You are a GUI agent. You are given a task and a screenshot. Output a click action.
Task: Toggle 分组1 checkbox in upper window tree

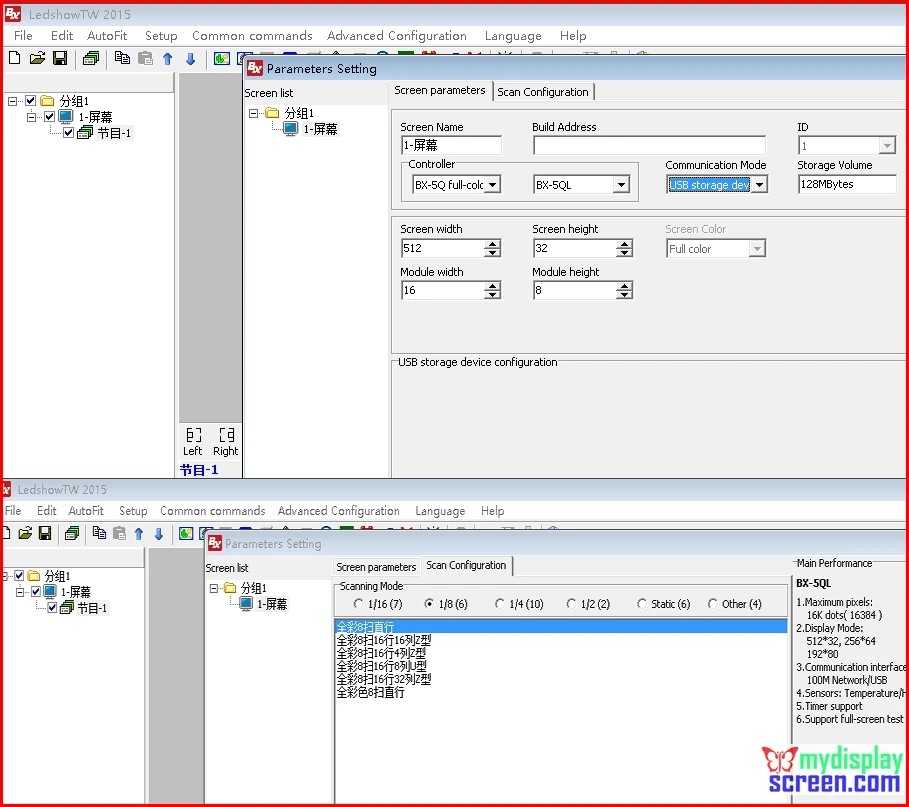coord(31,100)
